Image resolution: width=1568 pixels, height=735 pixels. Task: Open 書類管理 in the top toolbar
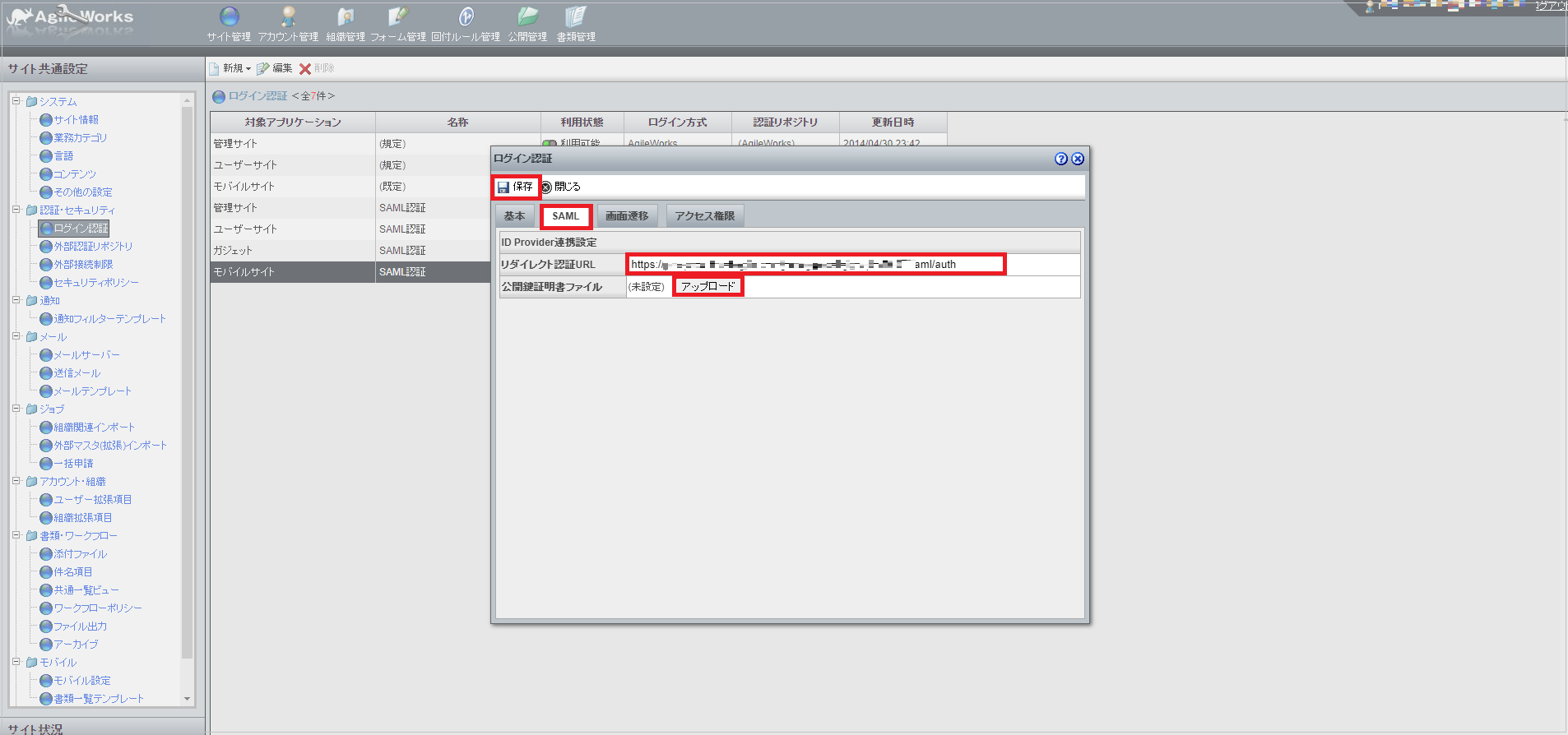(x=576, y=24)
